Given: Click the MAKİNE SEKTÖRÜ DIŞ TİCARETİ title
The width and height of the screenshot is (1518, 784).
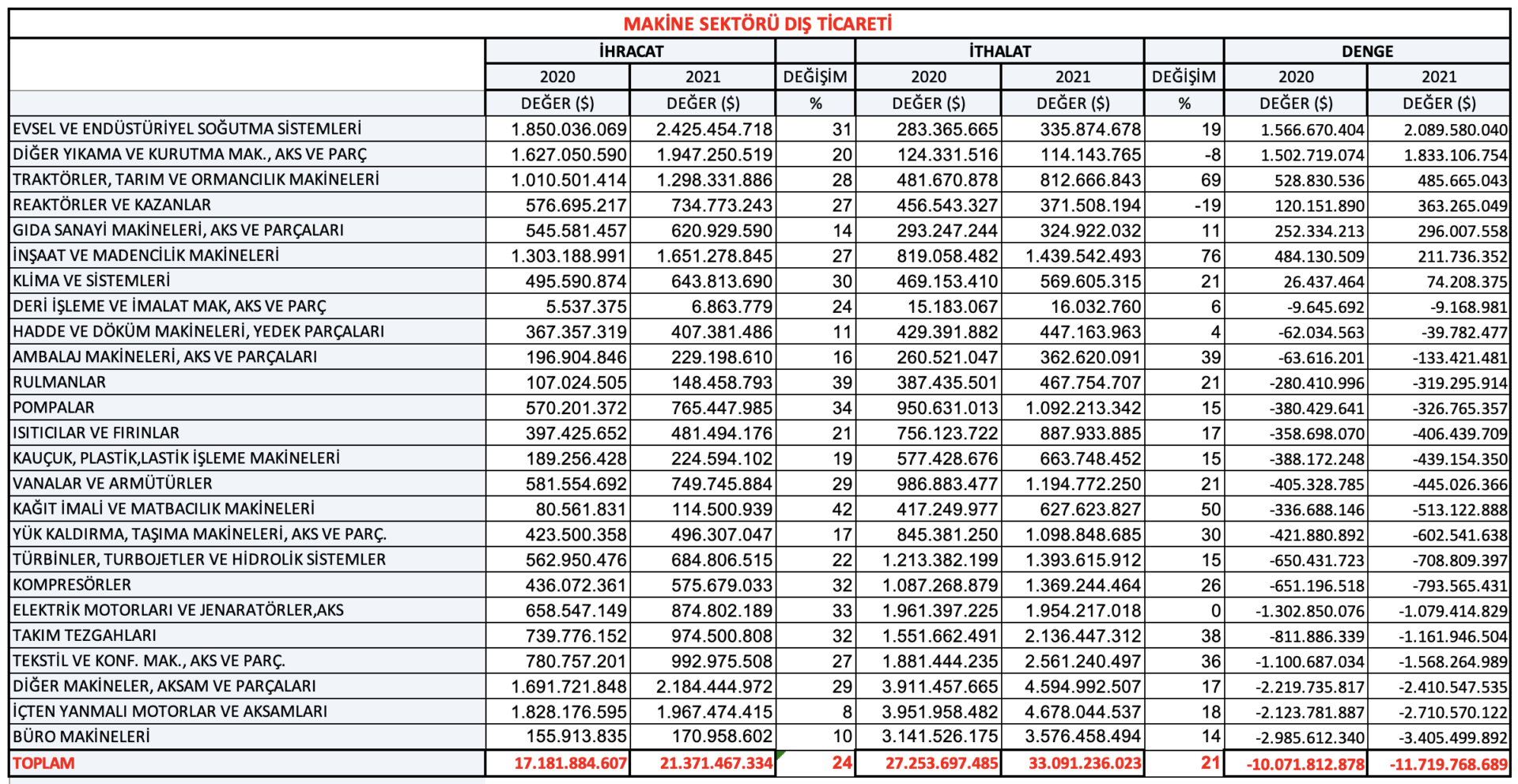Looking at the screenshot, I should click(757, 24).
